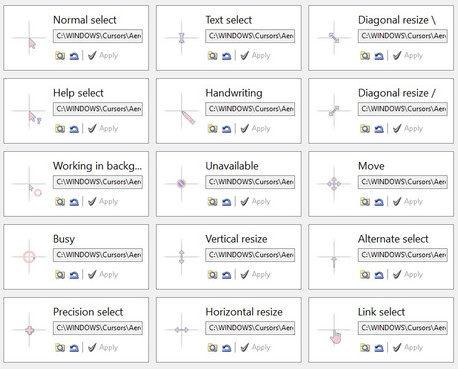Click browse icon under Busy

pos(60,275)
